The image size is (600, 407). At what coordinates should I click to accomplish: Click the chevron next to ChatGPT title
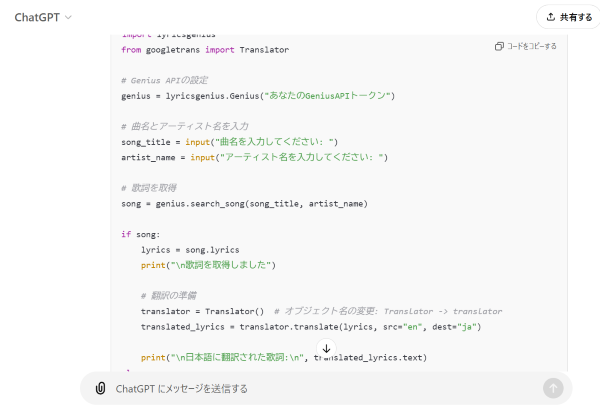click(x=68, y=18)
